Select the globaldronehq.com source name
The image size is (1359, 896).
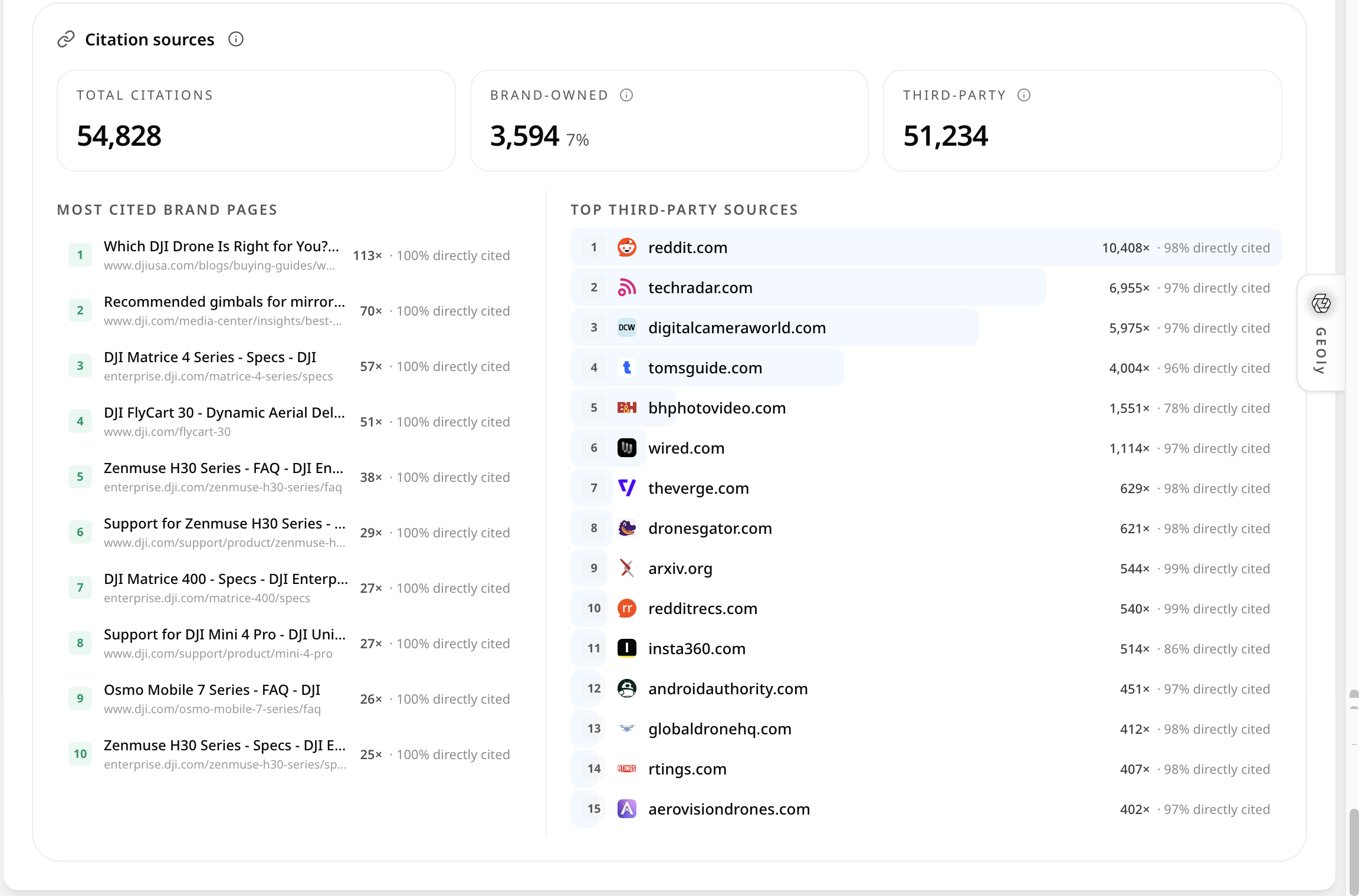[720, 729]
